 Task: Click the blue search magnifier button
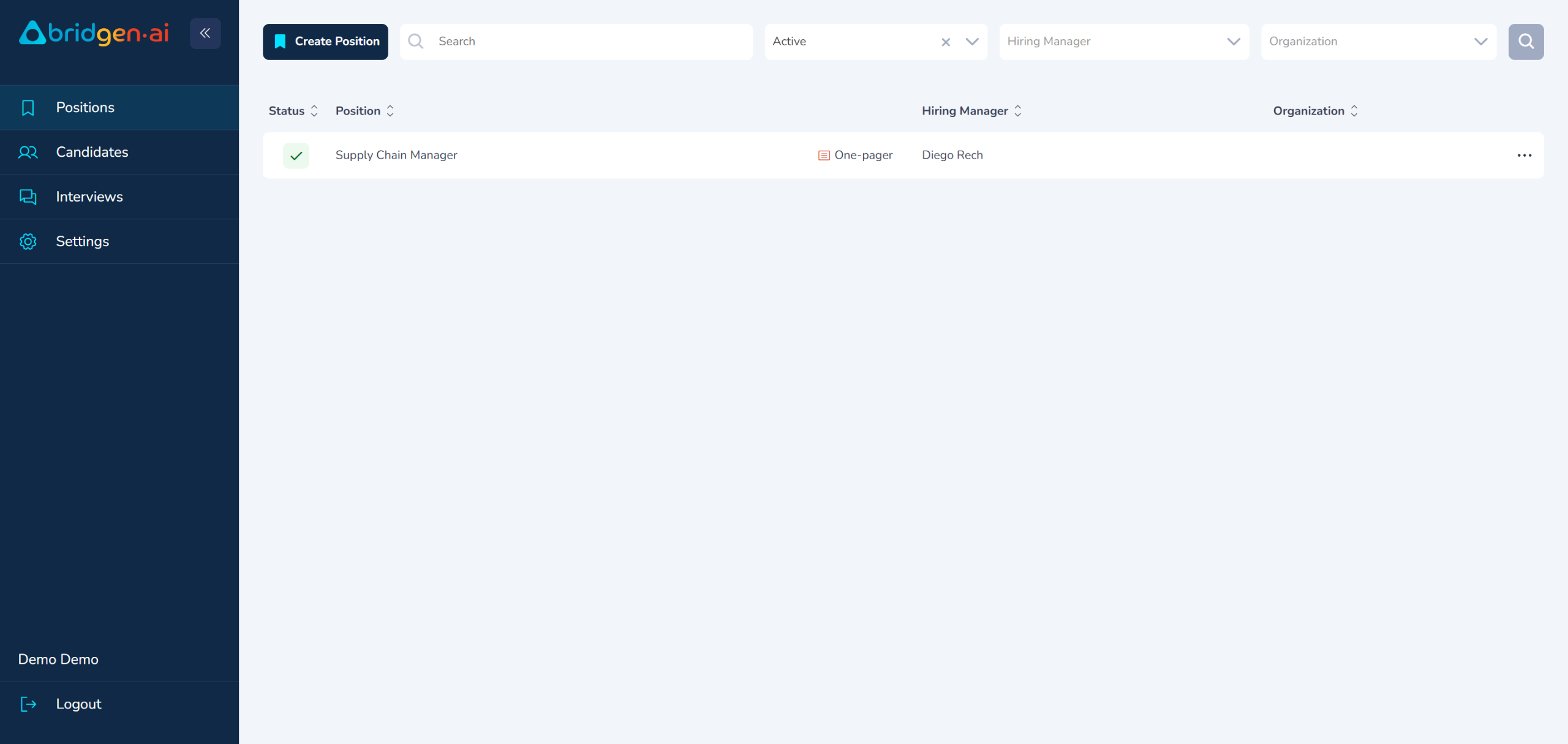(1525, 42)
